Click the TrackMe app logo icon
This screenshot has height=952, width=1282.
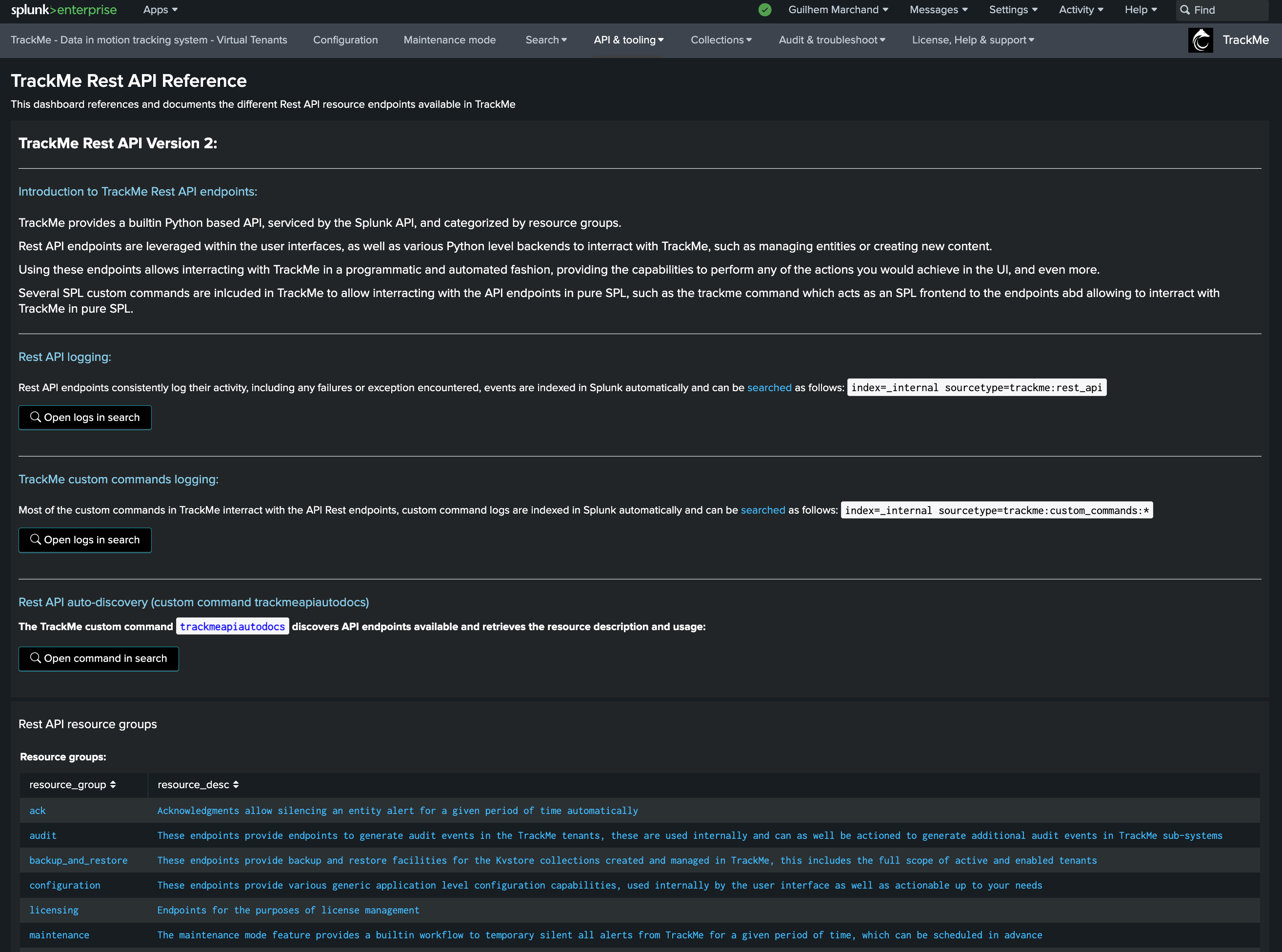1200,40
